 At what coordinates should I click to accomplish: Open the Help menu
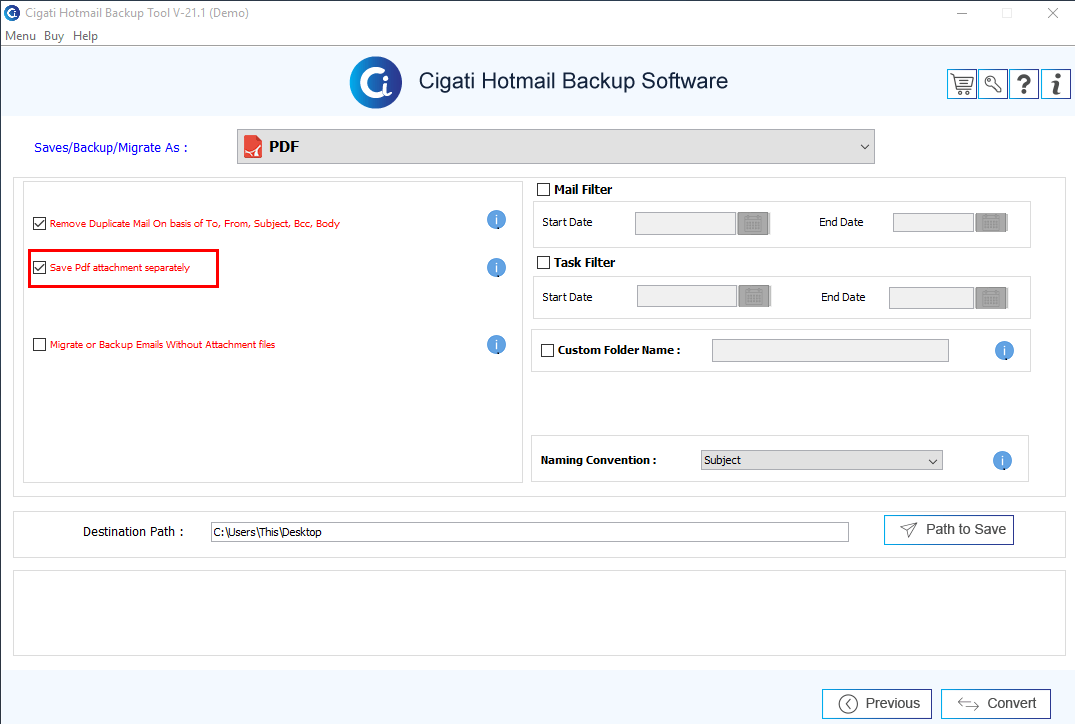tap(85, 36)
